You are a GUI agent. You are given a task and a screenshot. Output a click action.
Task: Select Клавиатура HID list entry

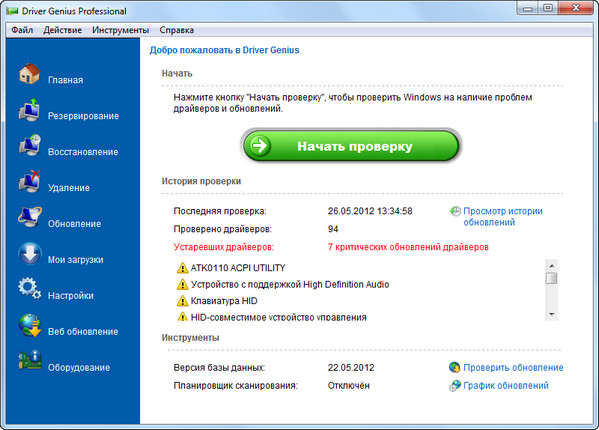(224, 301)
